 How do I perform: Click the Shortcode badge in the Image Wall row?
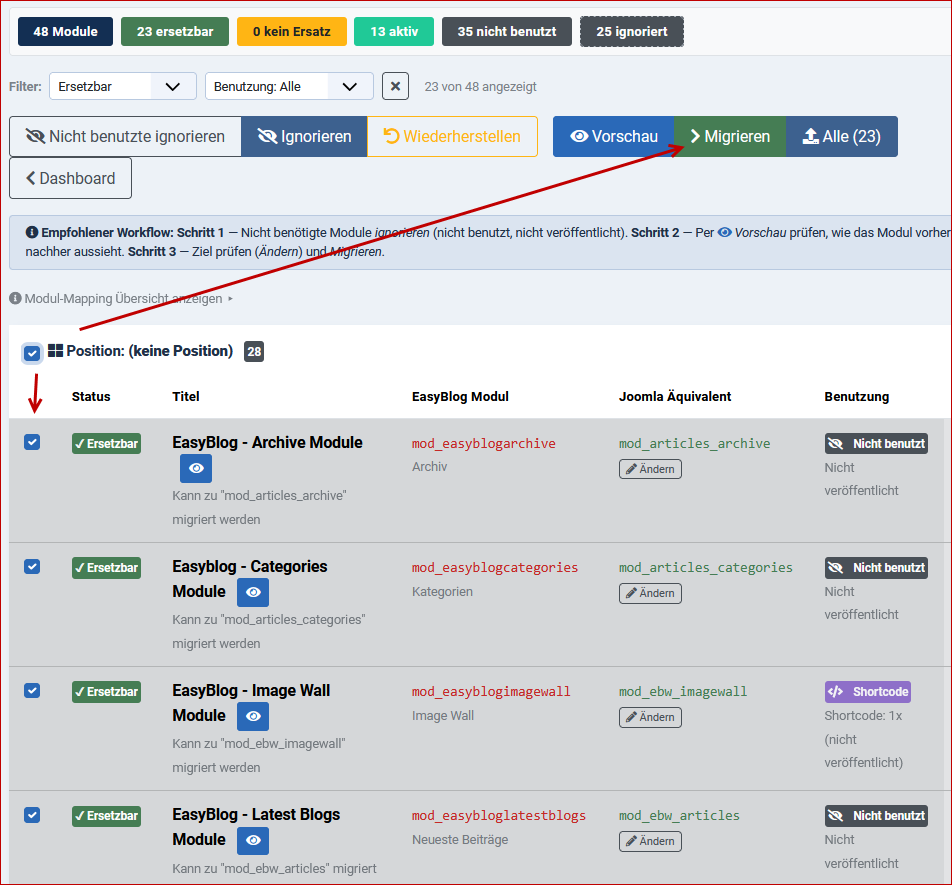tap(867, 691)
